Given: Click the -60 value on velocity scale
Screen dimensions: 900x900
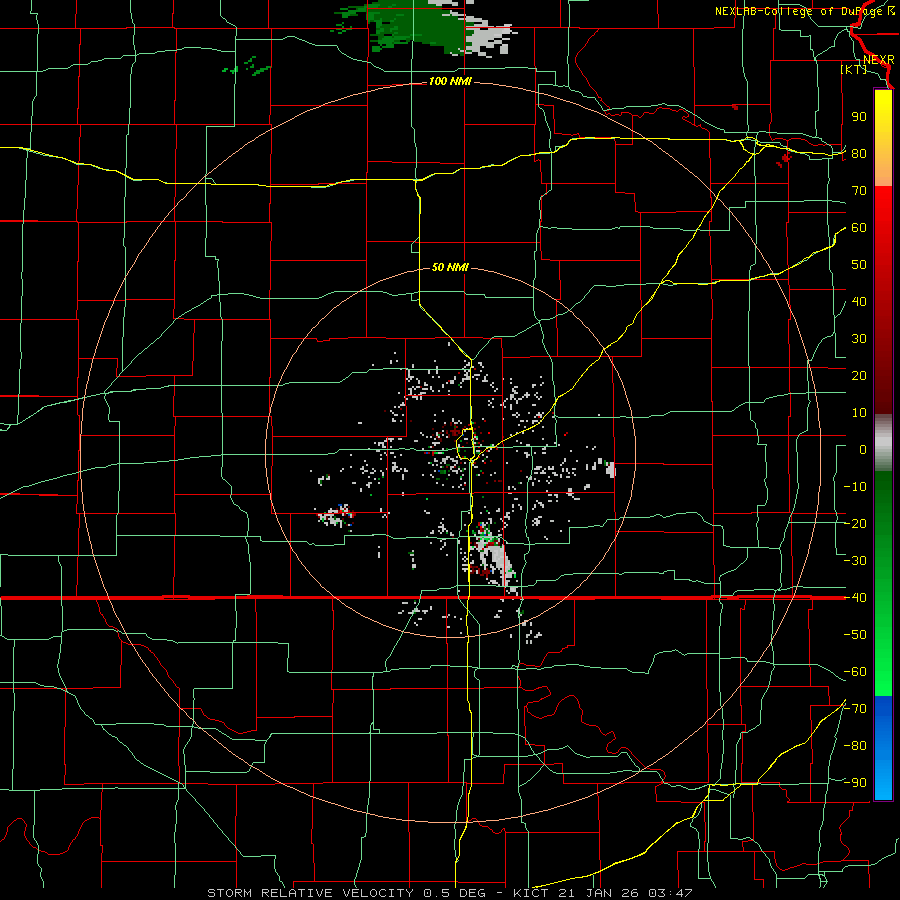Looking at the screenshot, I should [x=855, y=672].
